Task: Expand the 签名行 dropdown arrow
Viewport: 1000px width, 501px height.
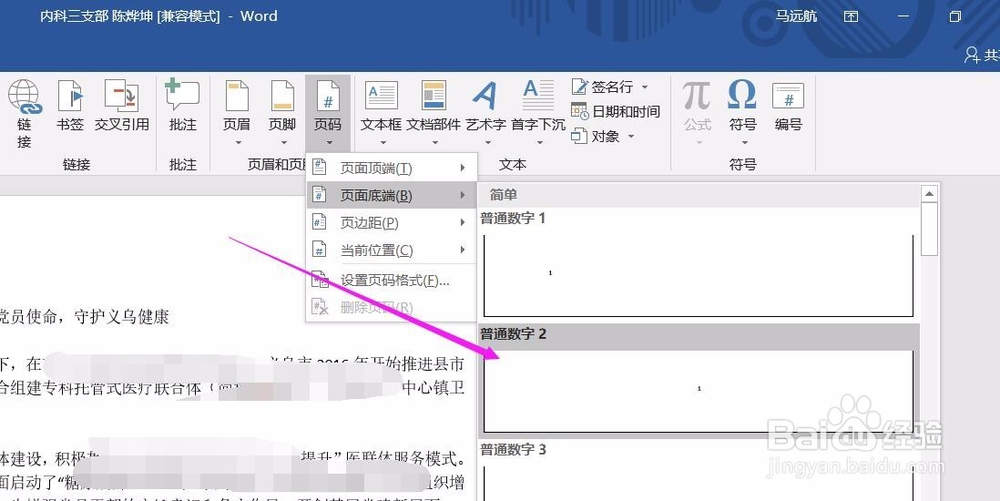Action: tap(644, 87)
